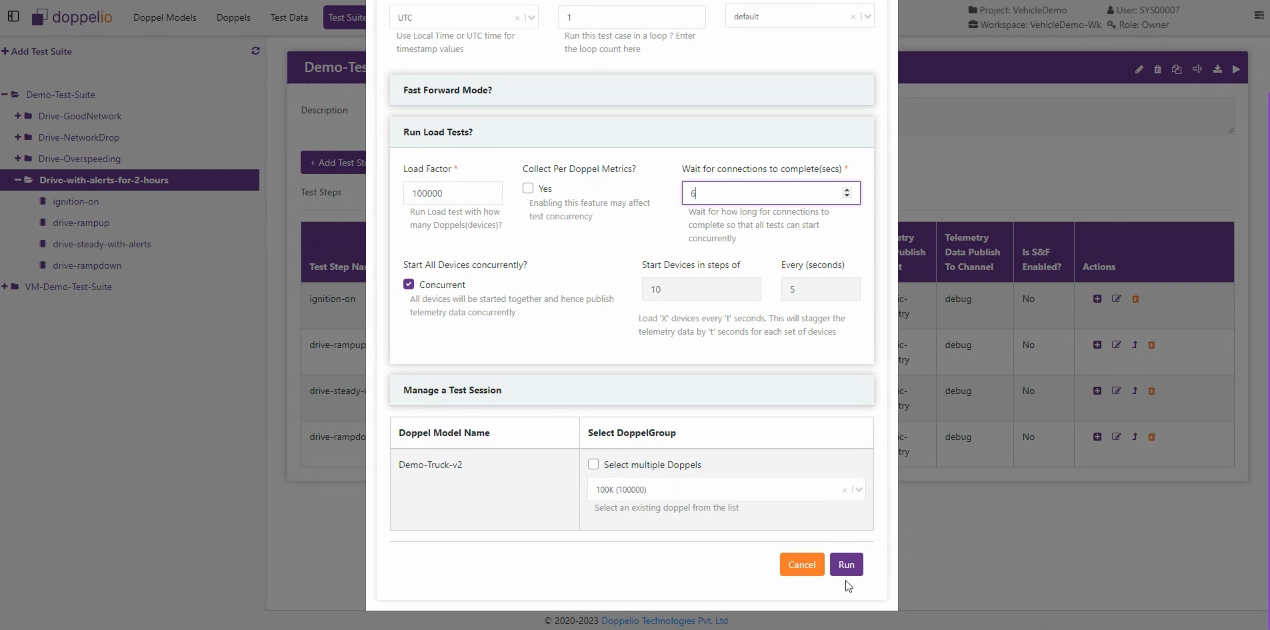The height and width of the screenshot is (630, 1270).
Task: Expand the Drive-Overspeeding tree node
Action: 17,158
